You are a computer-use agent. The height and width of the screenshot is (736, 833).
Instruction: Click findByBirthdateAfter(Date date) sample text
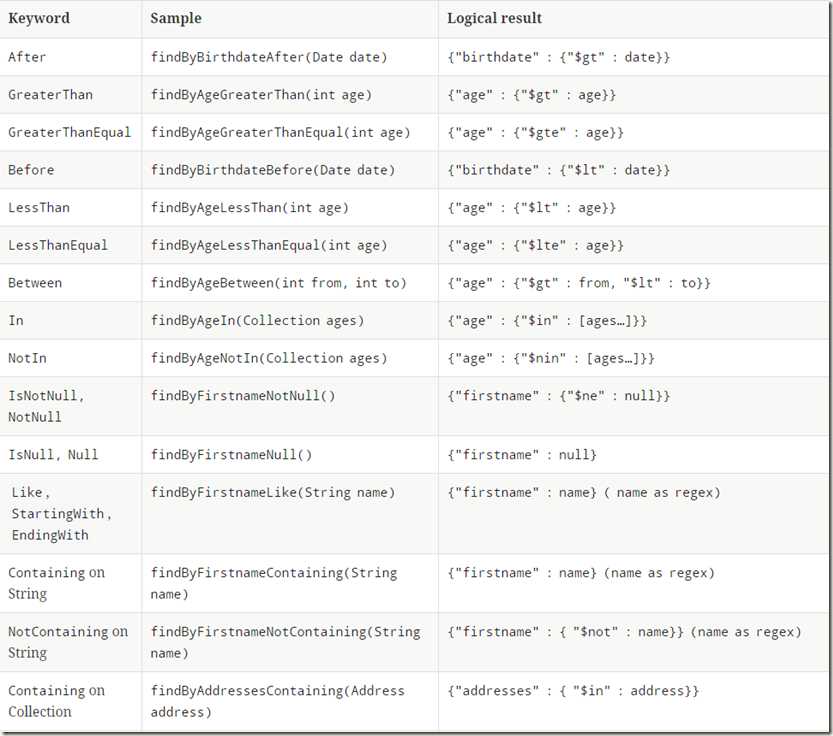[269, 57]
